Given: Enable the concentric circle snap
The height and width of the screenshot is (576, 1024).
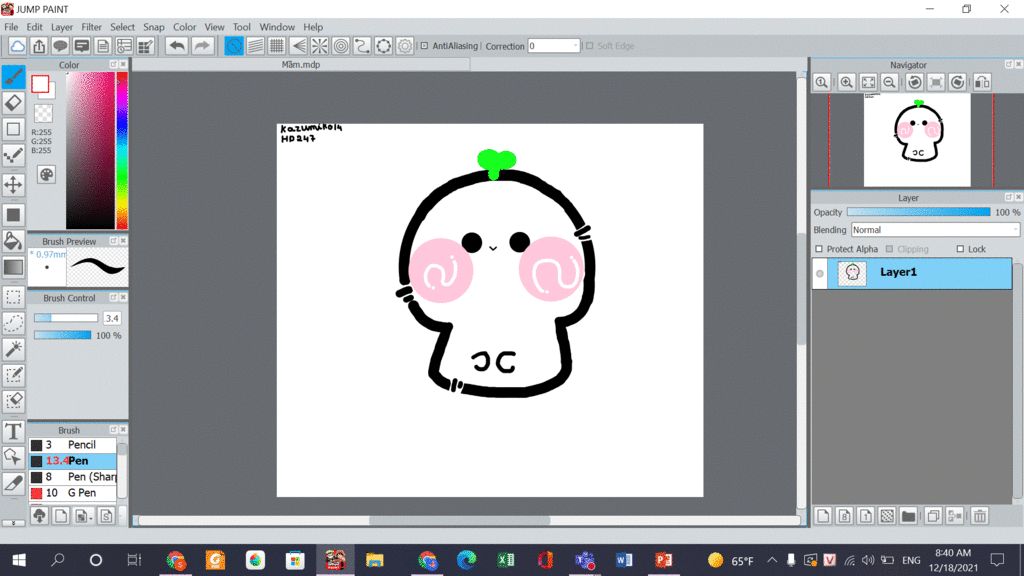Looking at the screenshot, I should [341, 46].
